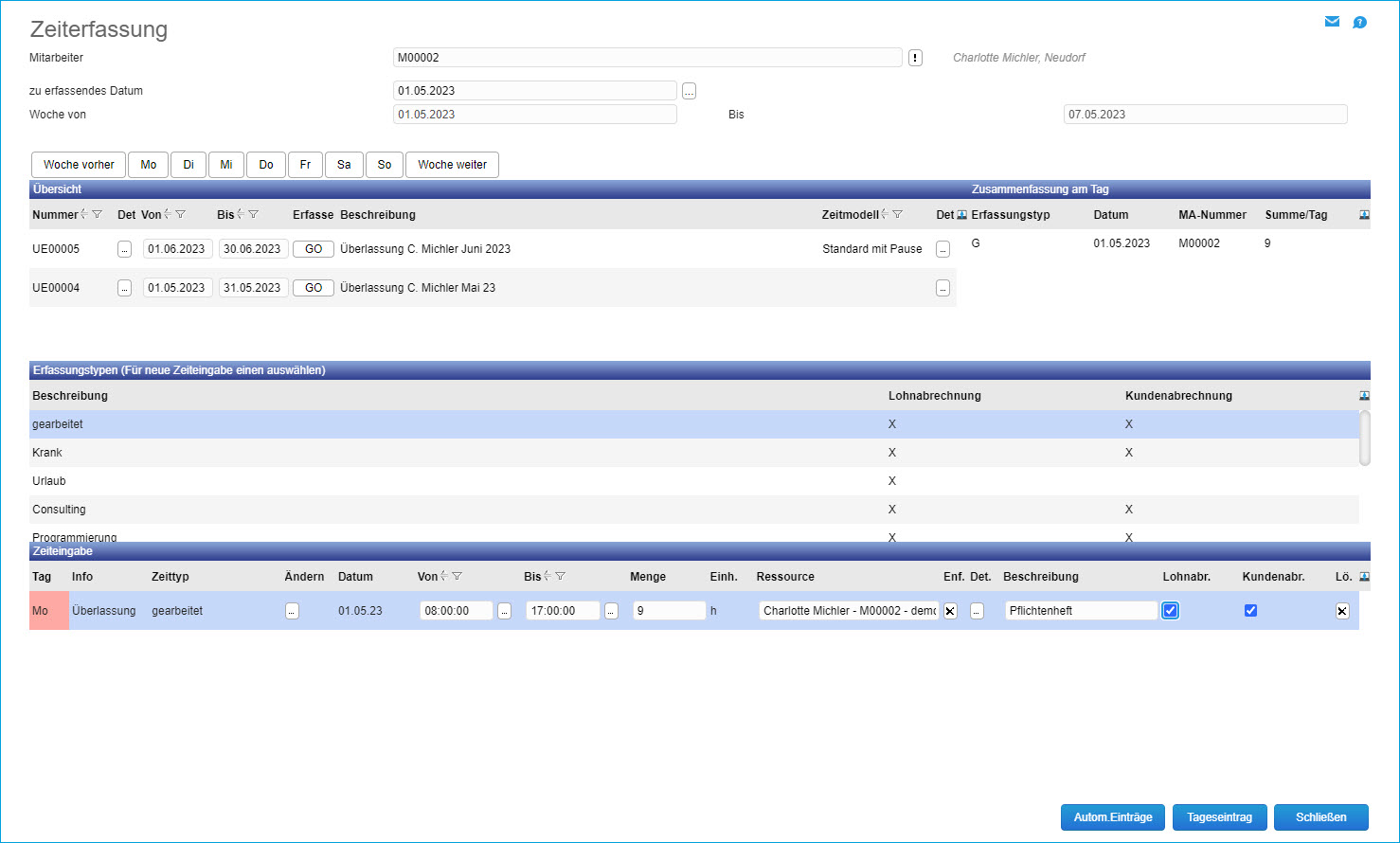Filter the Zeitmodell column
The width and height of the screenshot is (1400, 843).
[x=897, y=215]
